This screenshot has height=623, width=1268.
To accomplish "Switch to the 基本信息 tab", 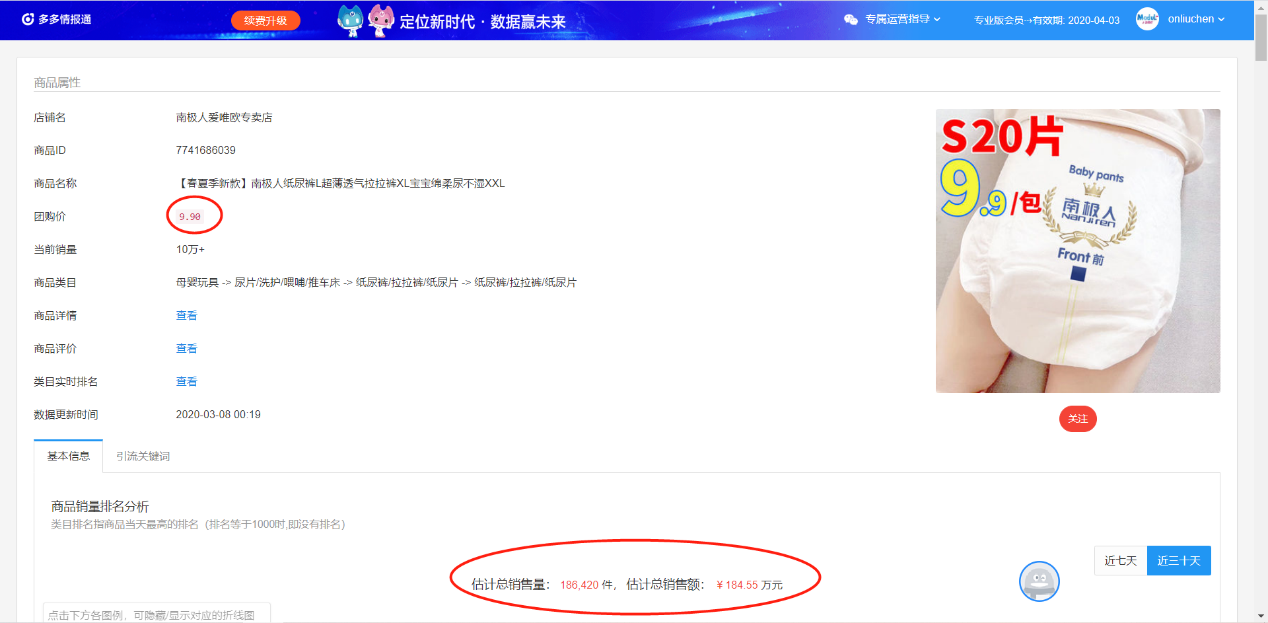I will tap(68, 456).
